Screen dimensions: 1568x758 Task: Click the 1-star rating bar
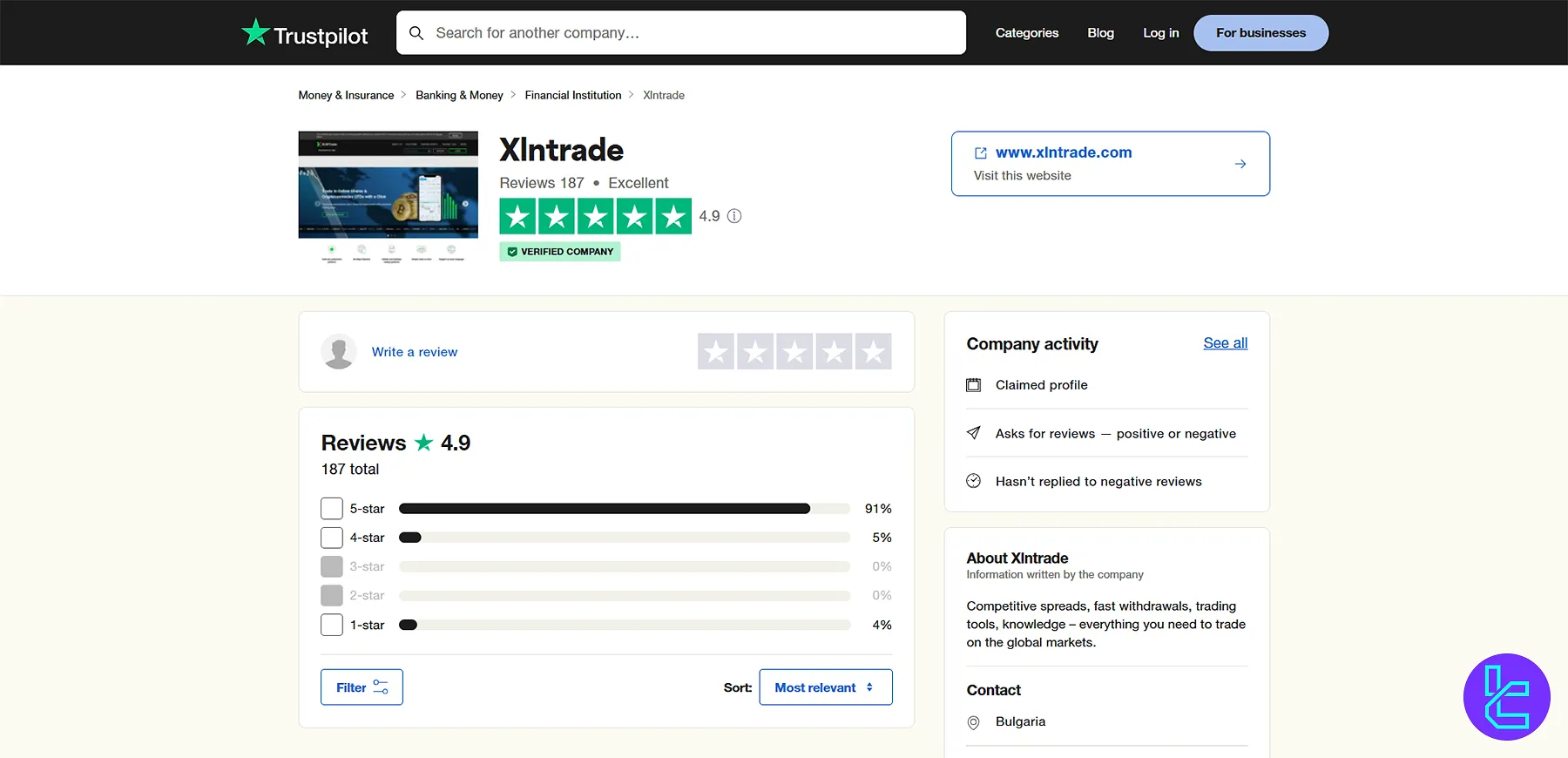[x=625, y=625]
